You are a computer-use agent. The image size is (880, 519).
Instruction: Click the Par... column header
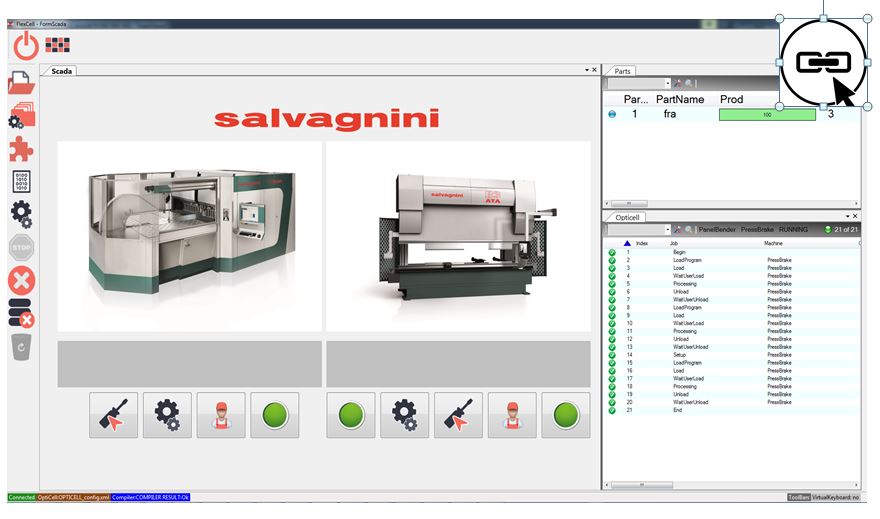tap(635, 99)
